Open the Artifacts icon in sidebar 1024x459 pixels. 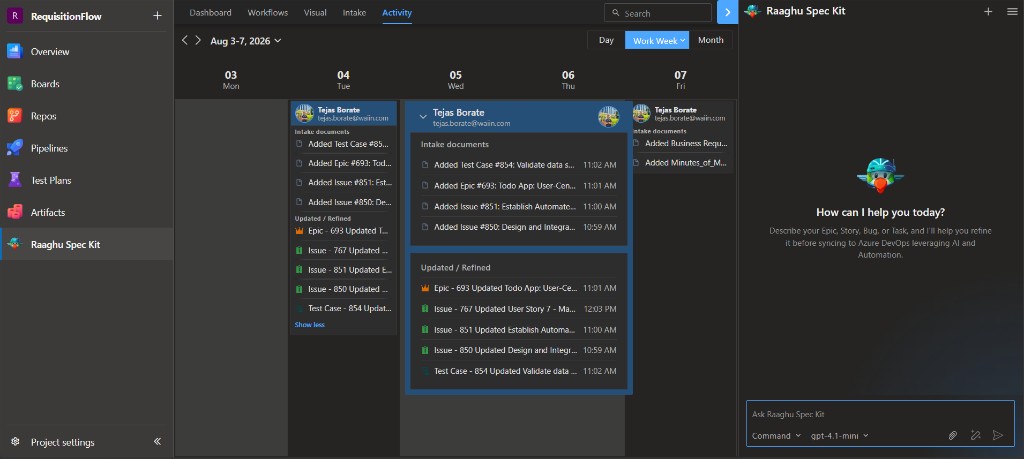pos(15,212)
